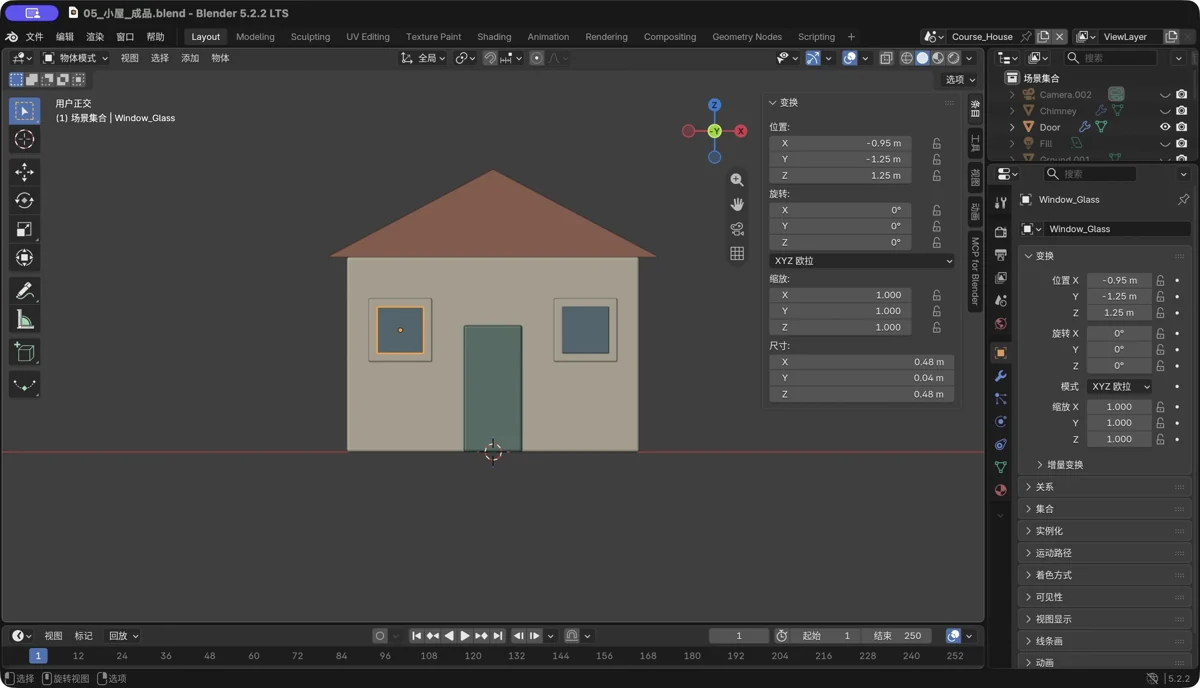
Task: Open the 物体模式 mode dropdown
Action: pos(75,58)
